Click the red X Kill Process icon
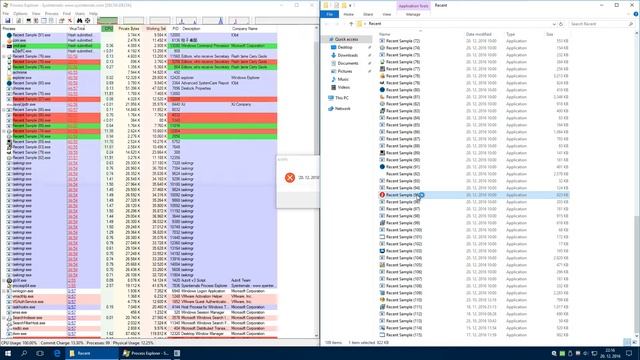The image size is (640, 360). click(x=70, y=20)
